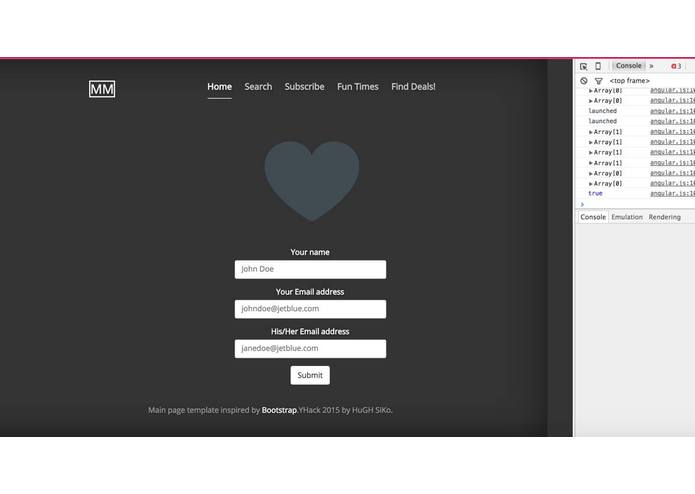The height and width of the screenshot is (494, 695).
Task: Focus the Your name input field
Action: point(310,269)
